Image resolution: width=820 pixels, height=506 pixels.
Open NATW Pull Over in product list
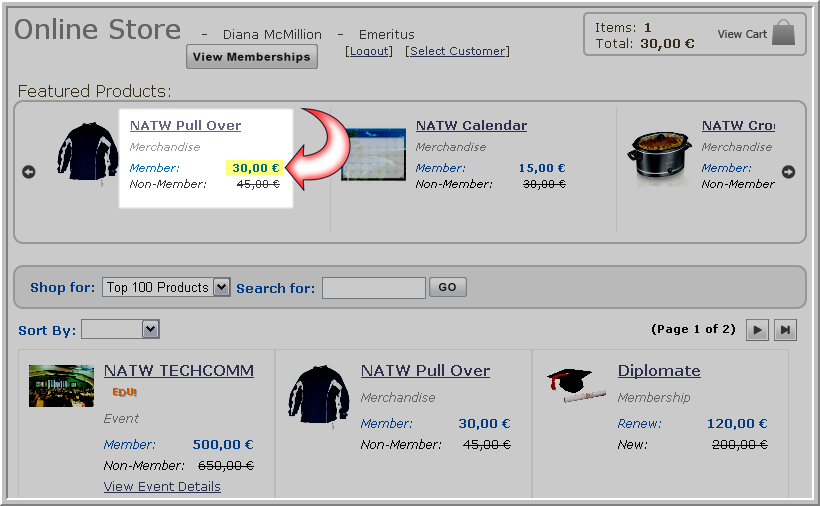click(x=425, y=371)
